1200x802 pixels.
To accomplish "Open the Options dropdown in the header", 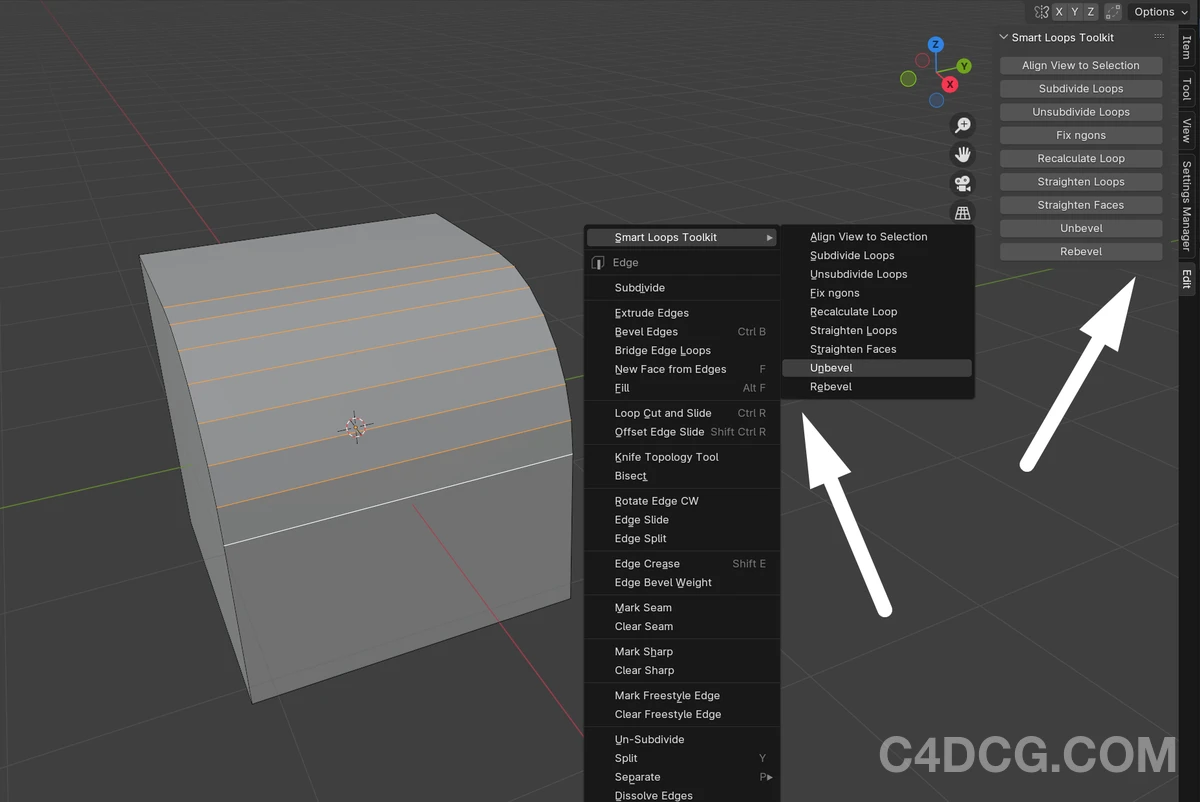I will [x=1158, y=11].
